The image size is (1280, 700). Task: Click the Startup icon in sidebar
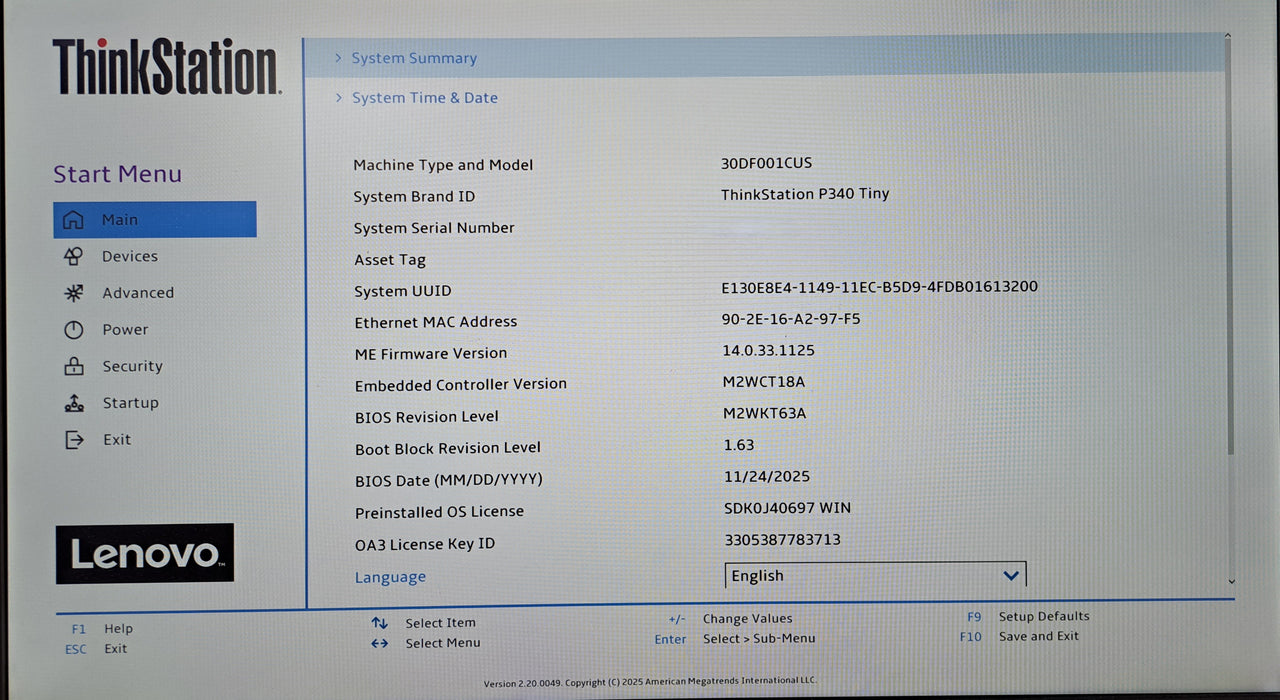click(74, 403)
